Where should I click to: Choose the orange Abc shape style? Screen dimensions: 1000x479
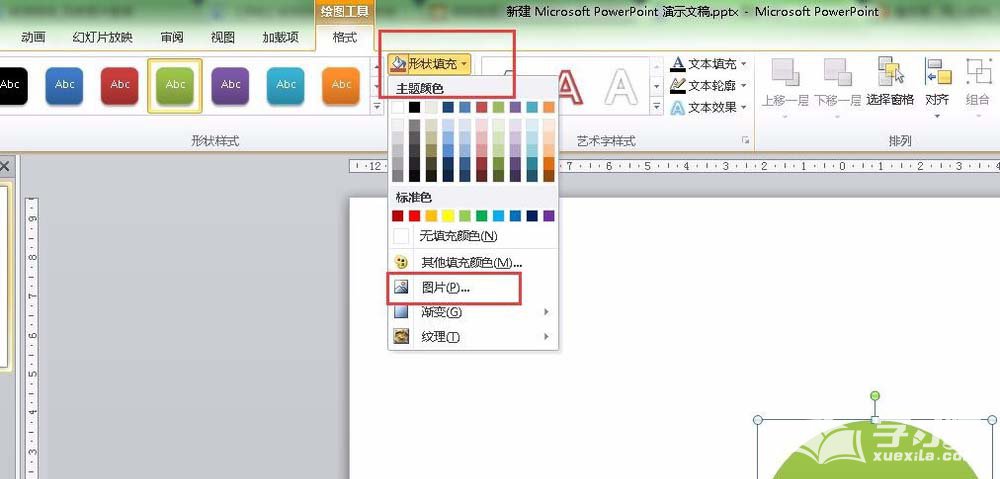(x=340, y=85)
